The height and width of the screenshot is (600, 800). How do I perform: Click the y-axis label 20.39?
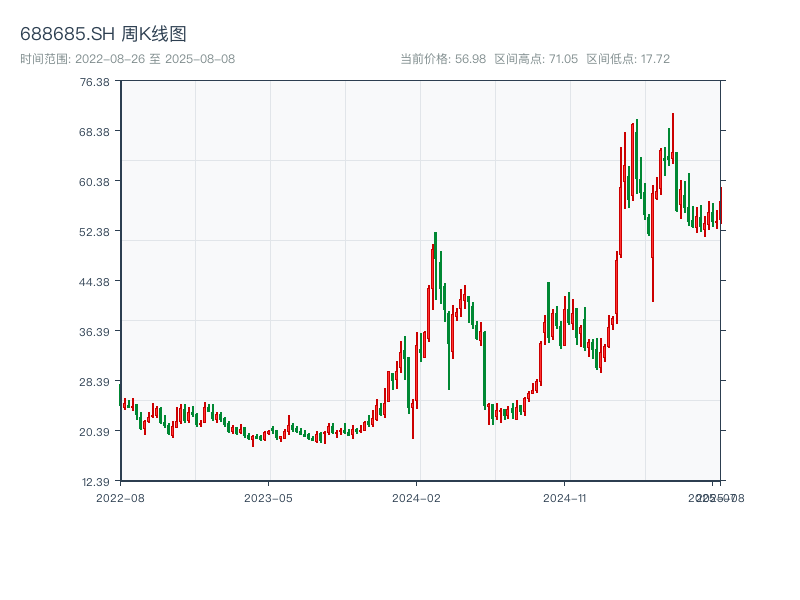(x=94, y=432)
